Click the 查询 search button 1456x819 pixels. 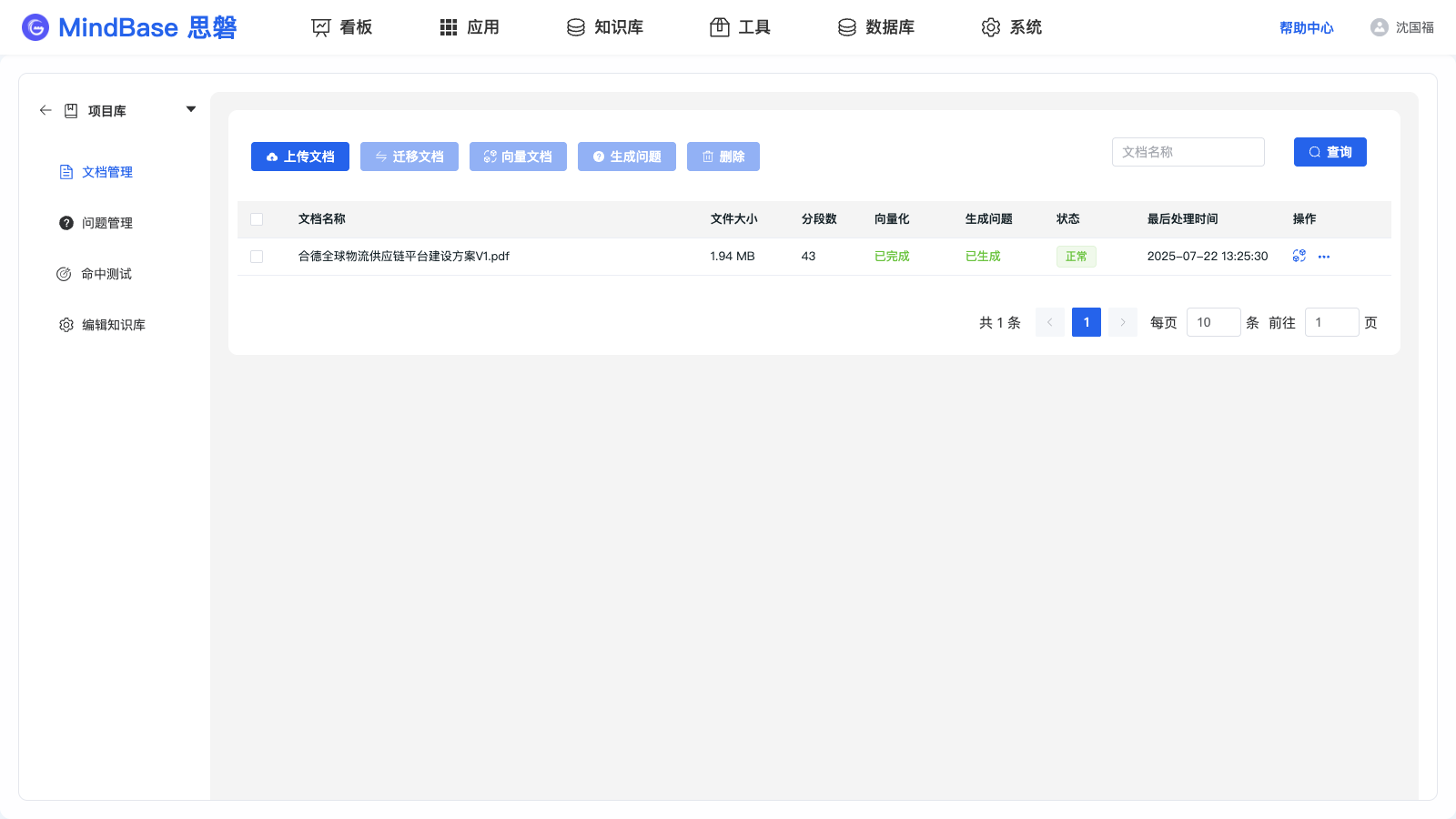(x=1330, y=152)
